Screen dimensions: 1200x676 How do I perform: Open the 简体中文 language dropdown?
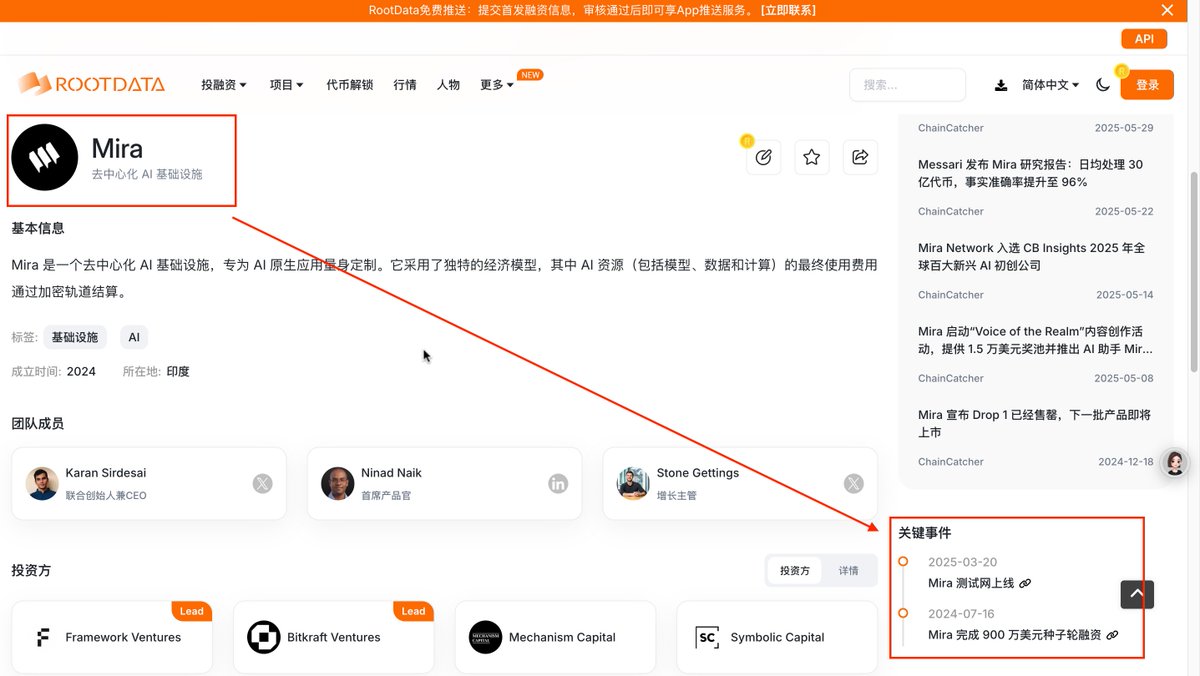(1050, 85)
